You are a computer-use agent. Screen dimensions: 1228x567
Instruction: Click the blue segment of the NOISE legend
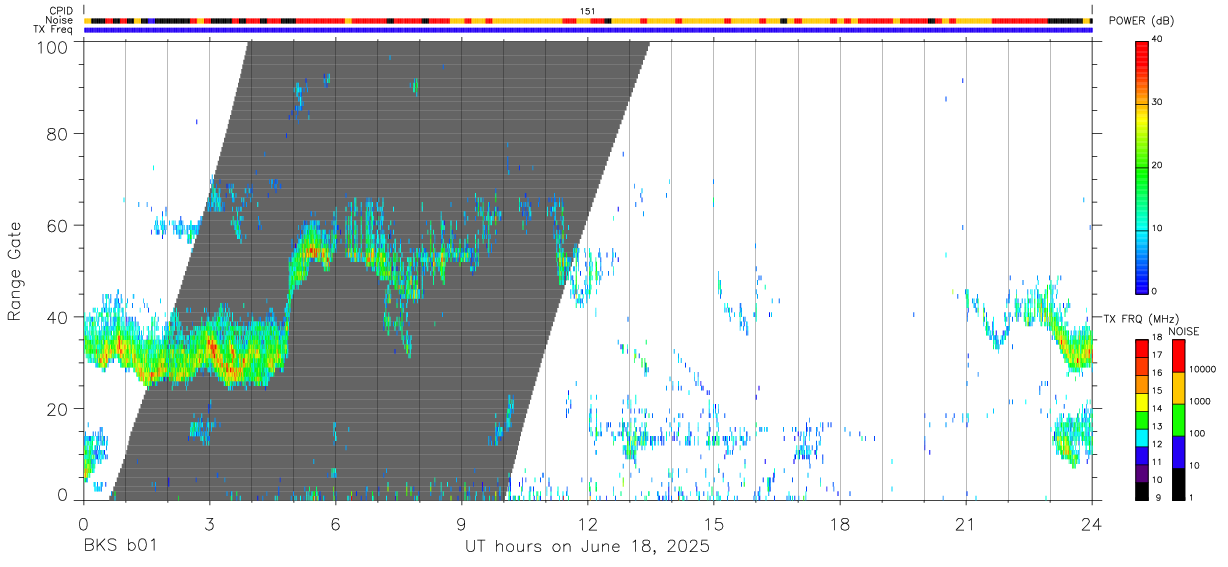[1179, 450]
